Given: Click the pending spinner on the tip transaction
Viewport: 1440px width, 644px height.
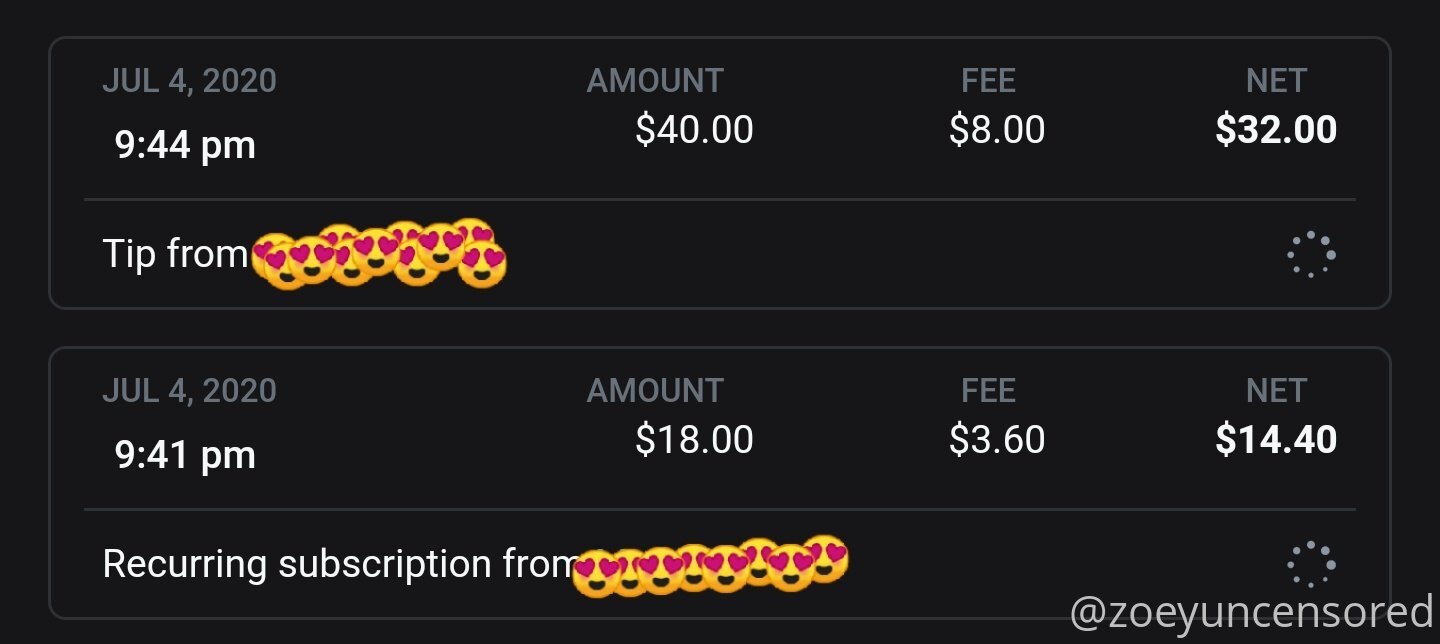Looking at the screenshot, I should tap(1311, 255).
